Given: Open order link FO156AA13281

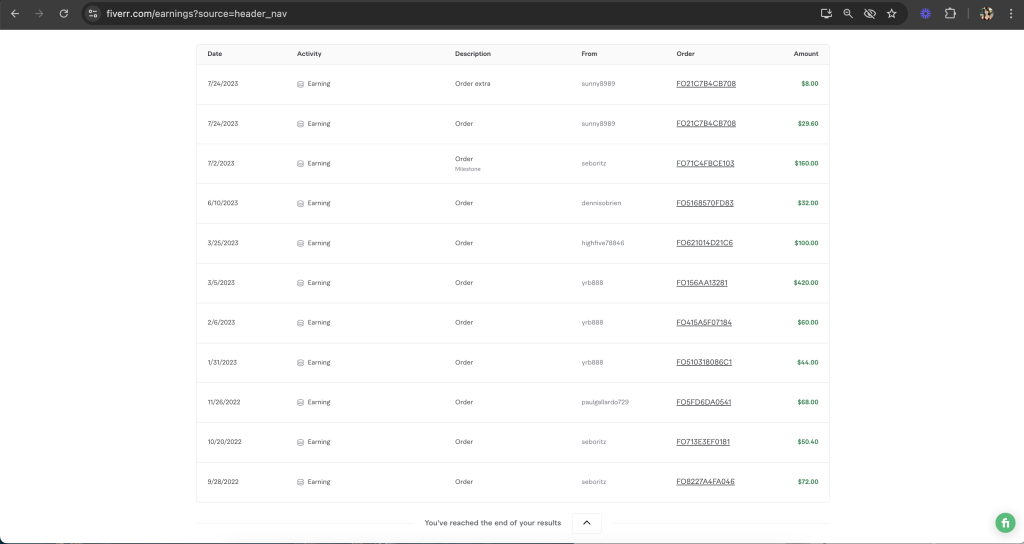Looking at the screenshot, I should (702, 283).
